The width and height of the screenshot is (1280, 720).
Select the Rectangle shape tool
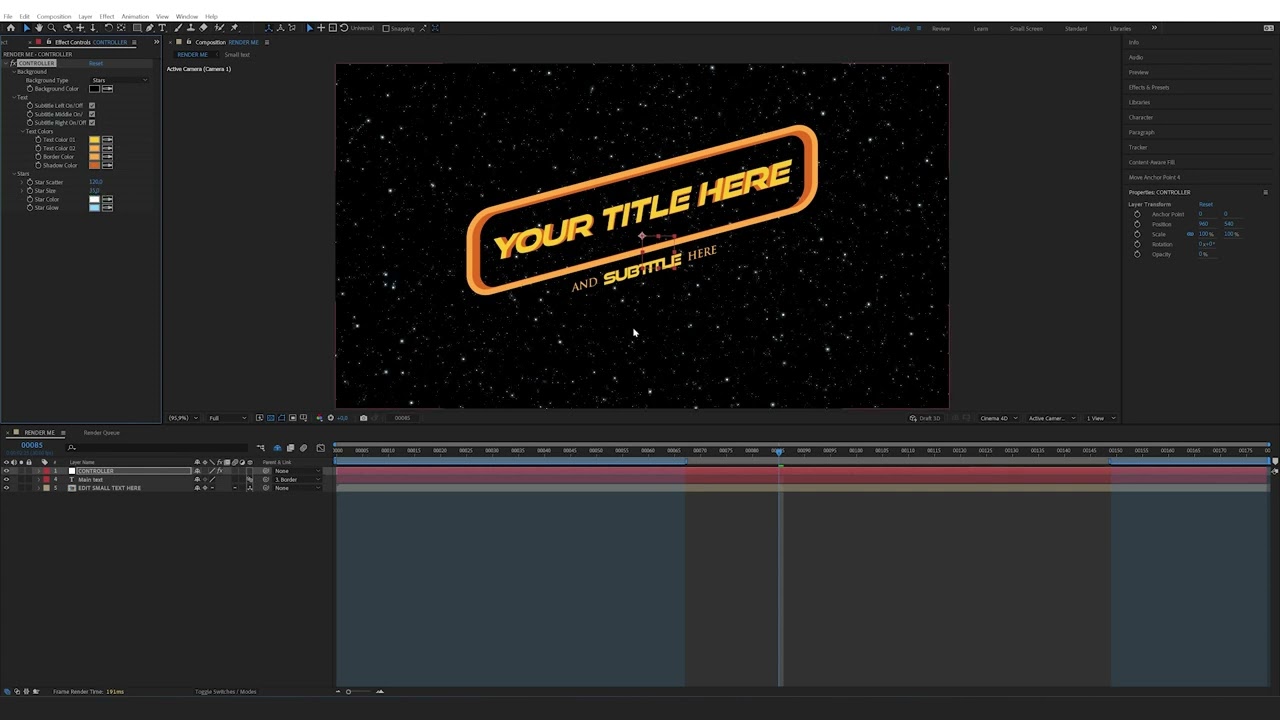tap(137, 28)
